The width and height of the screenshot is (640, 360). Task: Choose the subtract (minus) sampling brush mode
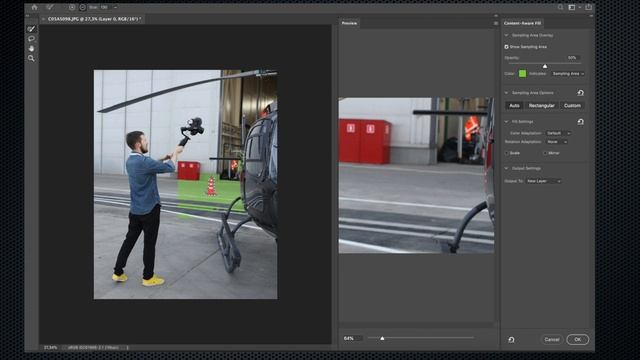pos(82,7)
